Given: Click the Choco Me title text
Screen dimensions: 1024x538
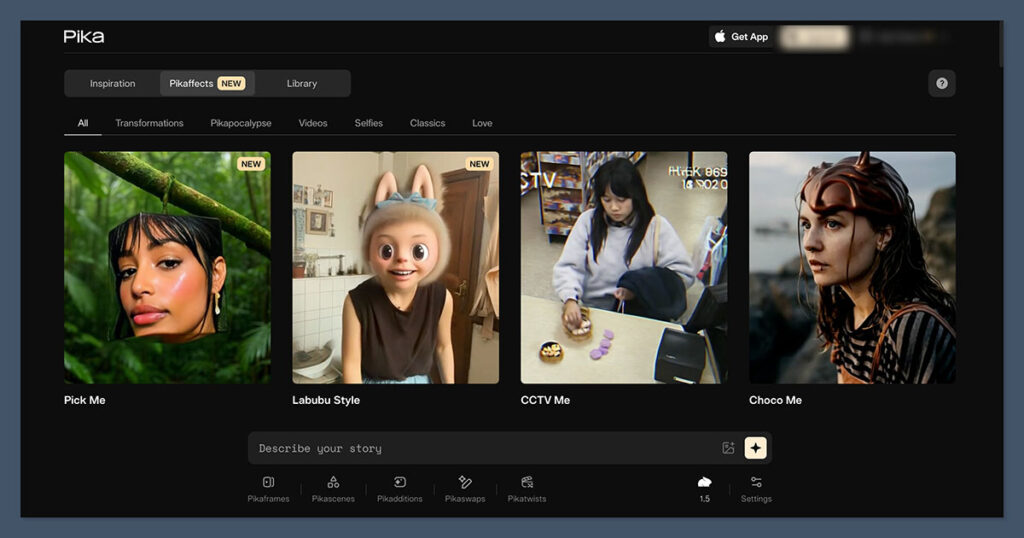Looking at the screenshot, I should (775, 400).
